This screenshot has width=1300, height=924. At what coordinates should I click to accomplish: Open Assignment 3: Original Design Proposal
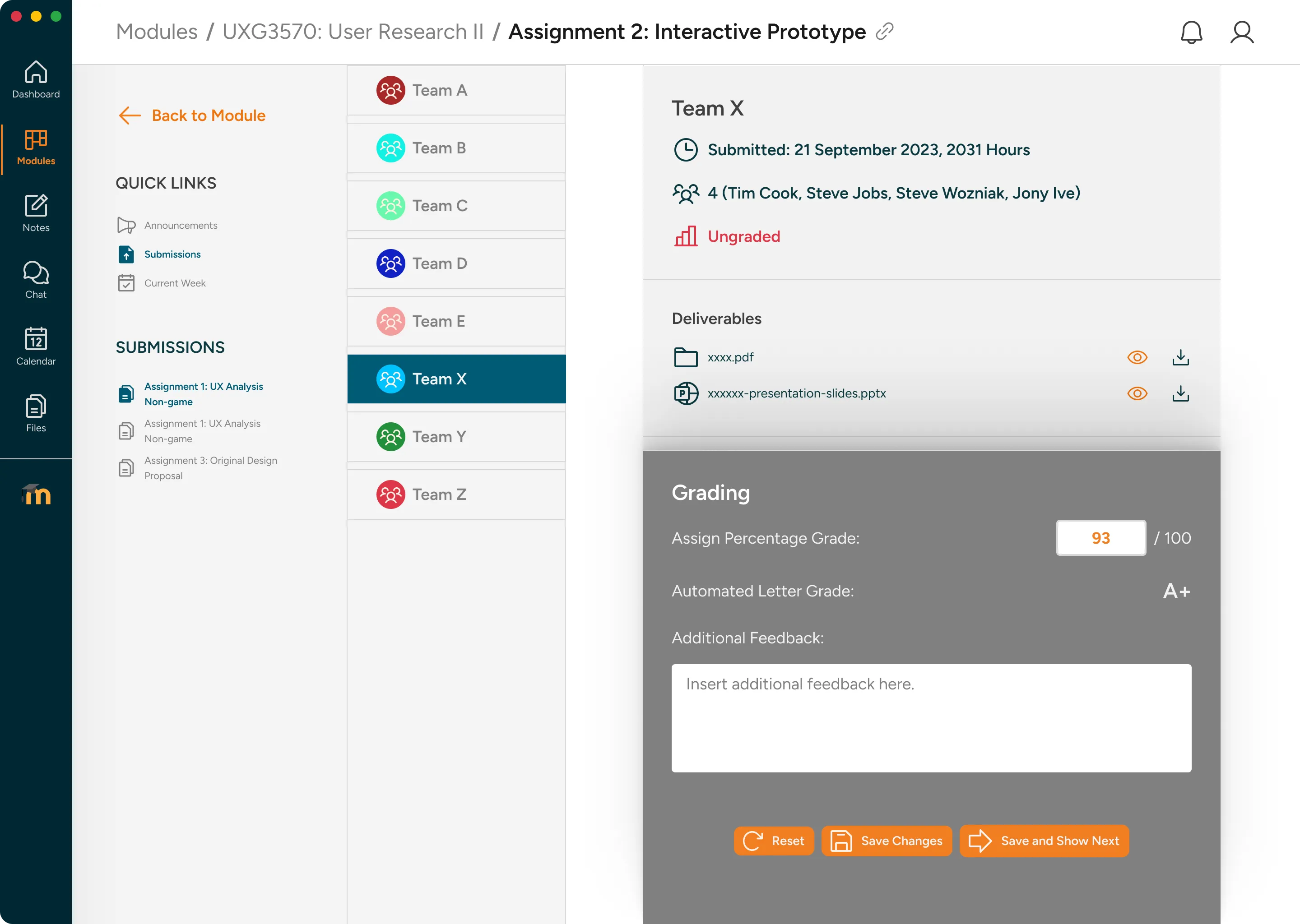tap(211, 468)
